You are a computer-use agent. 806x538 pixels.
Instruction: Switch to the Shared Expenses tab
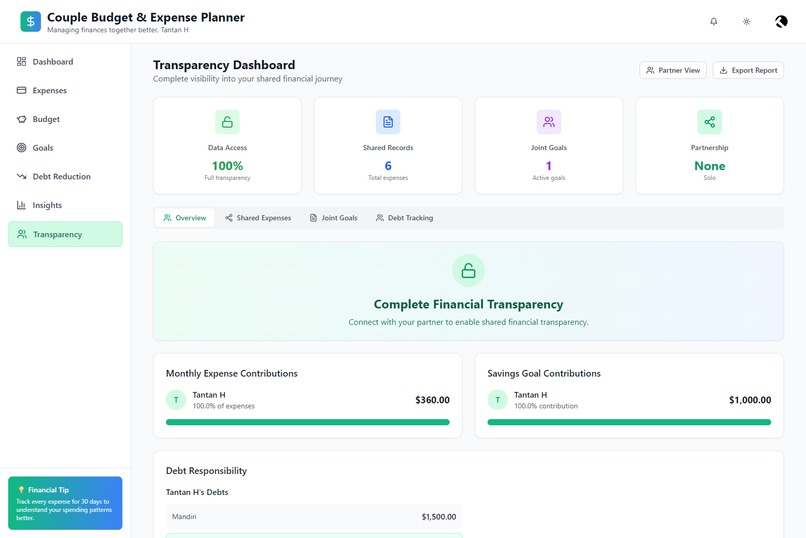[x=258, y=218]
